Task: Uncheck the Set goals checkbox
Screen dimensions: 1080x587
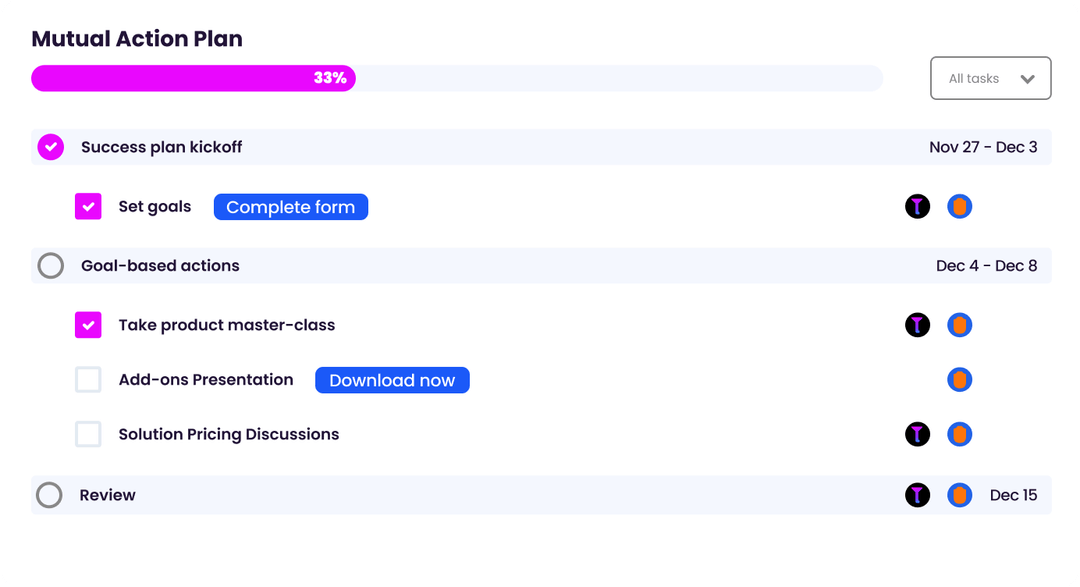Action: 88,206
